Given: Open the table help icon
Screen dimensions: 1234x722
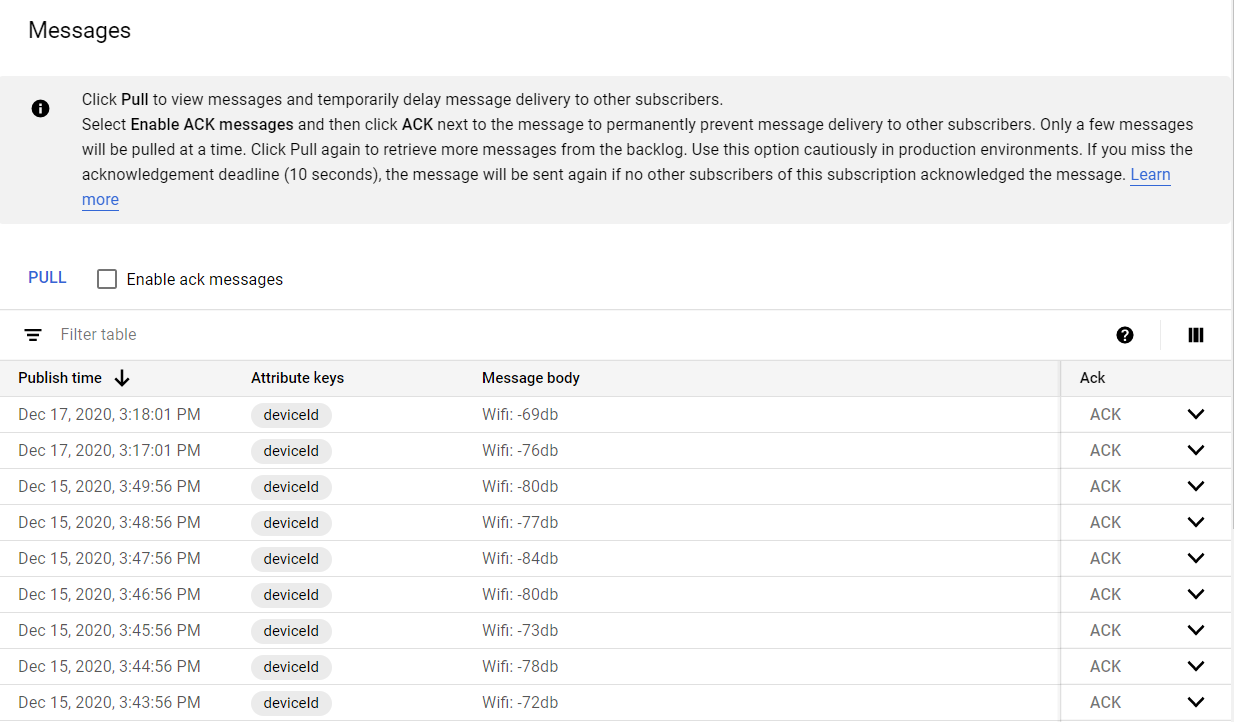Looking at the screenshot, I should tap(1125, 335).
